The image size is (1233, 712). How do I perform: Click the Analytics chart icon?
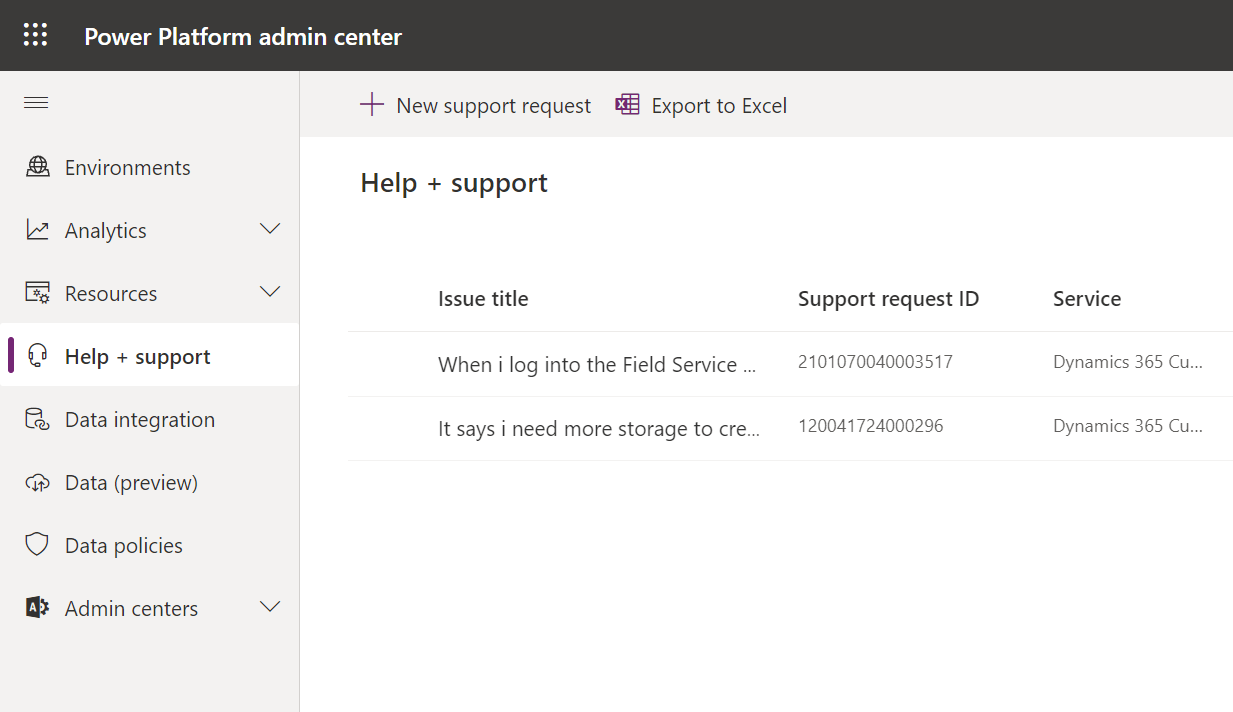(x=37, y=230)
